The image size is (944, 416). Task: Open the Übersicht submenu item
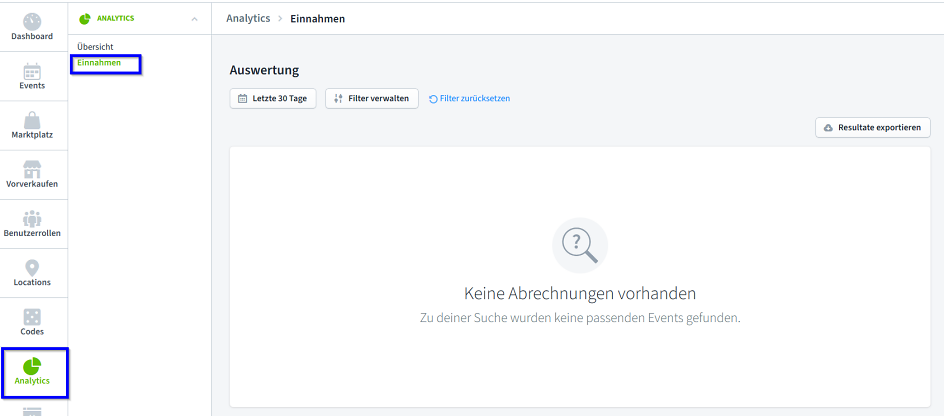95,46
